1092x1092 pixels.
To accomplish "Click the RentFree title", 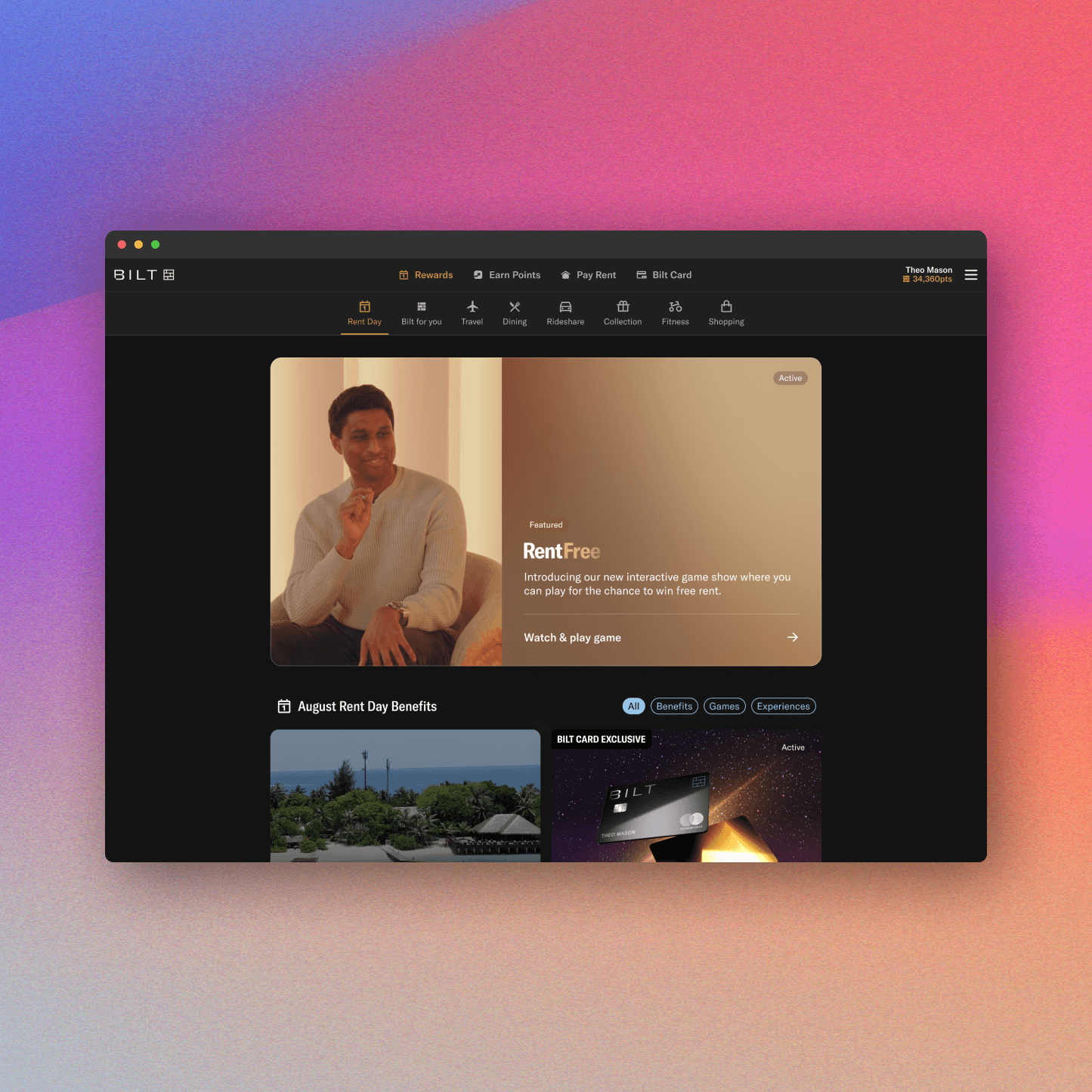I will (x=562, y=551).
